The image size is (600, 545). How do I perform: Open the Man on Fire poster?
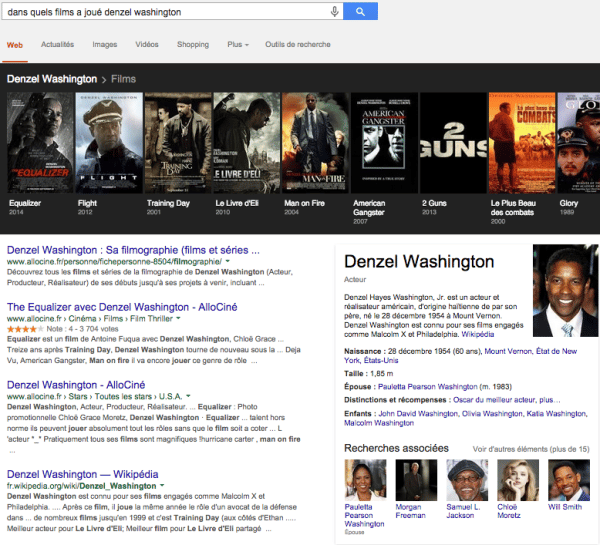(315, 142)
